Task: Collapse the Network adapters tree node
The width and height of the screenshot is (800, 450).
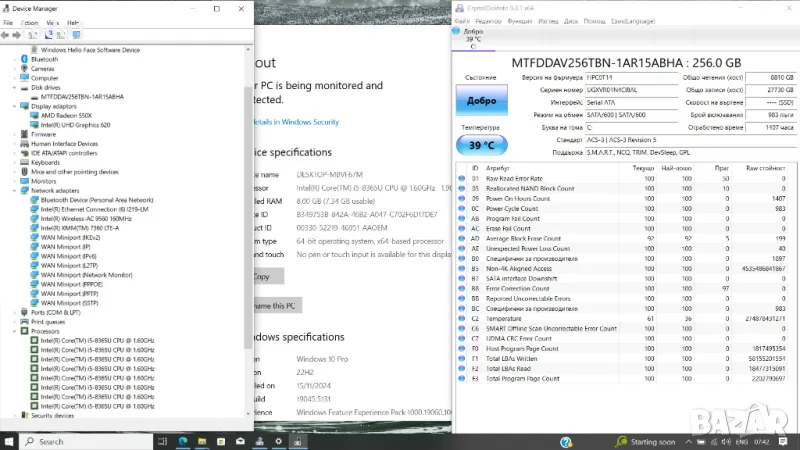Action: (x=15, y=190)
